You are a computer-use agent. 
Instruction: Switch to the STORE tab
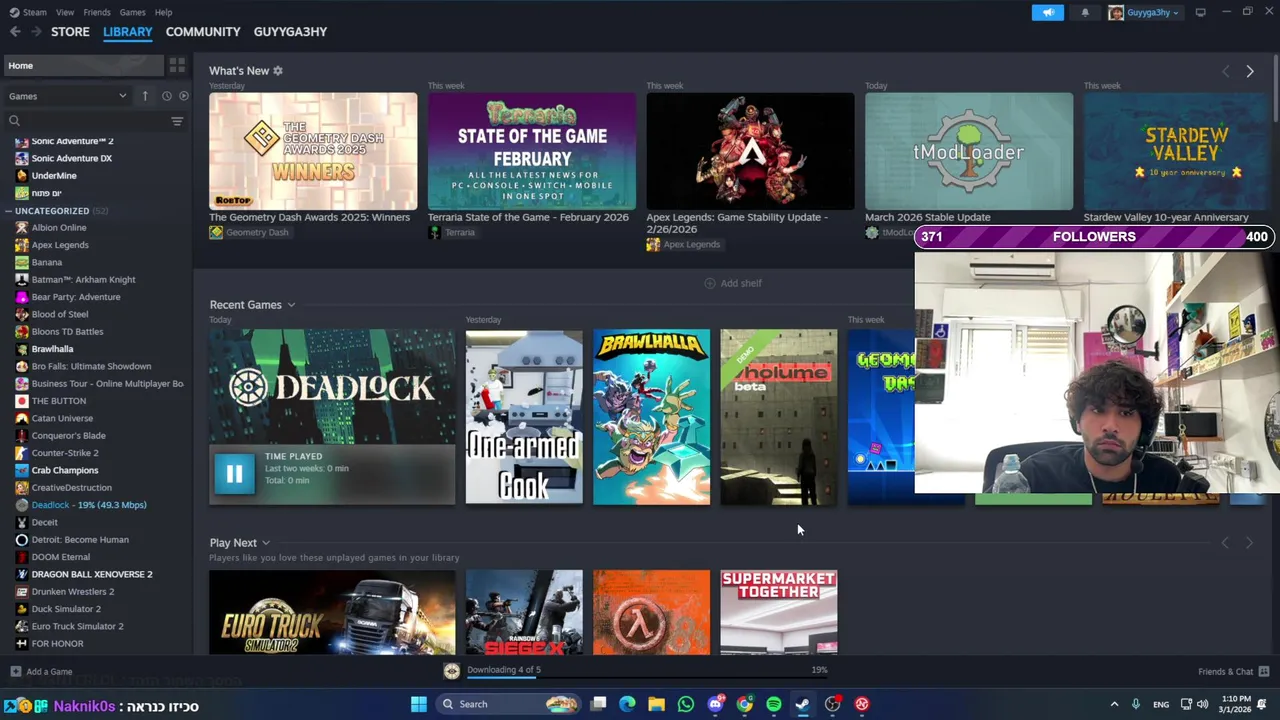[70, 32]
